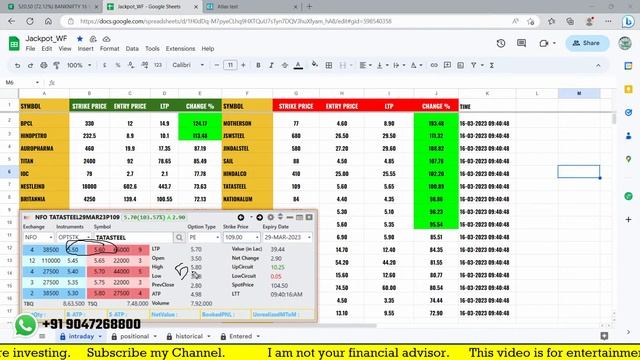Switch to the positional sheet tab
This screenshot has height=360, width=640.
click(x=134, y=336)
